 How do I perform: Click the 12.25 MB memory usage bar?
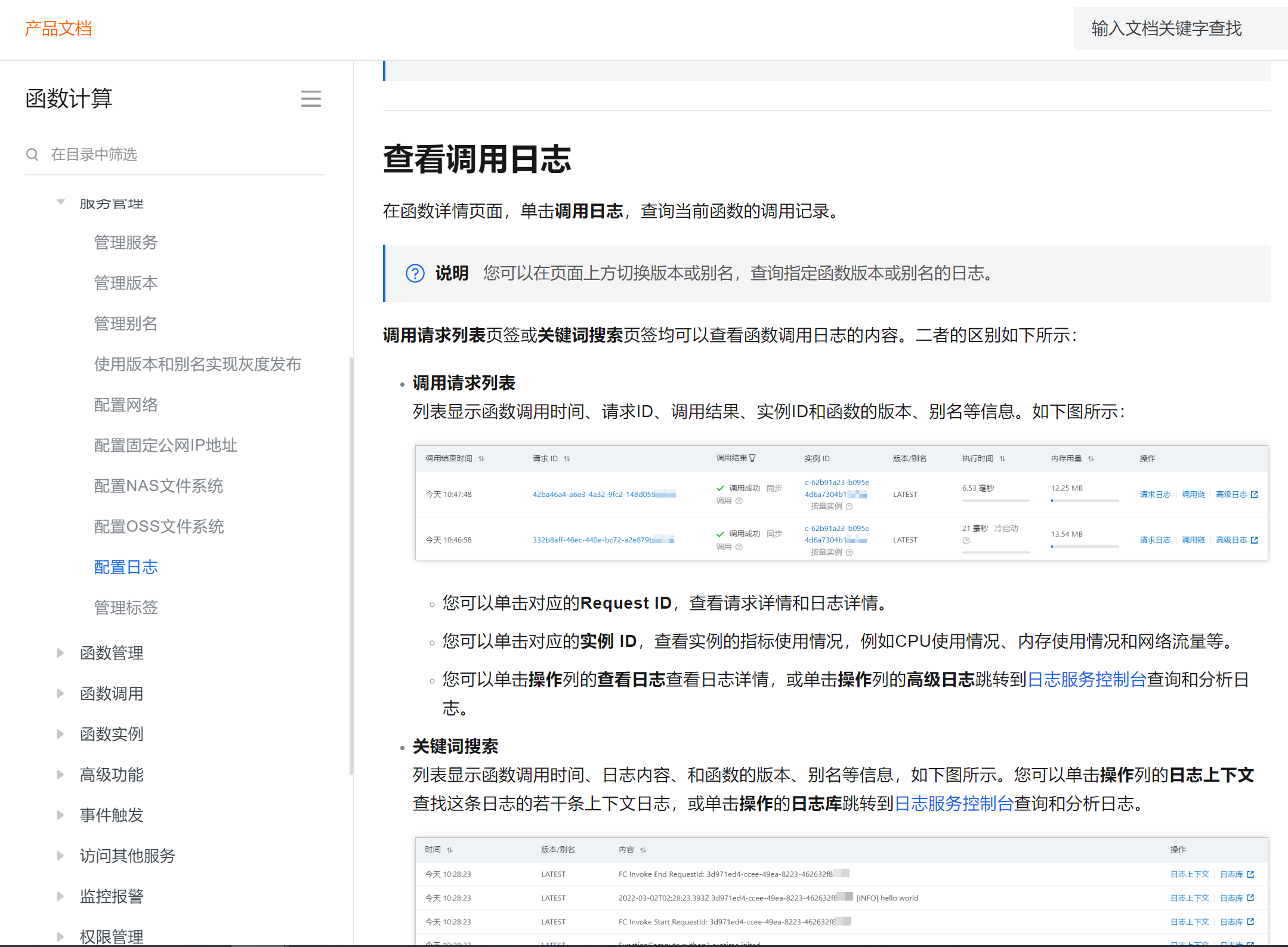(1085, 501)
